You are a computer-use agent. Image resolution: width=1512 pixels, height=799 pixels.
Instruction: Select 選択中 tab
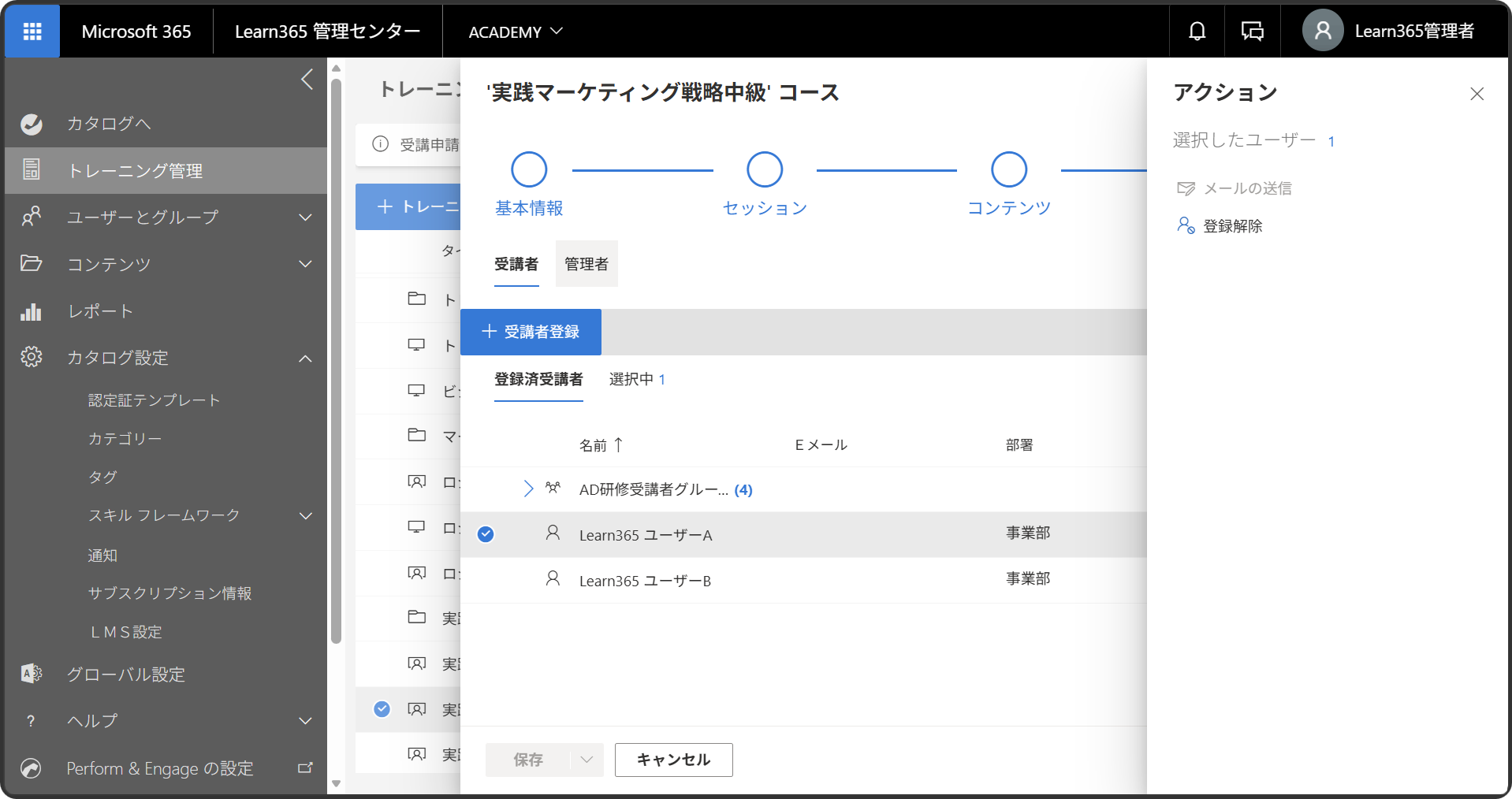[637, 380]
